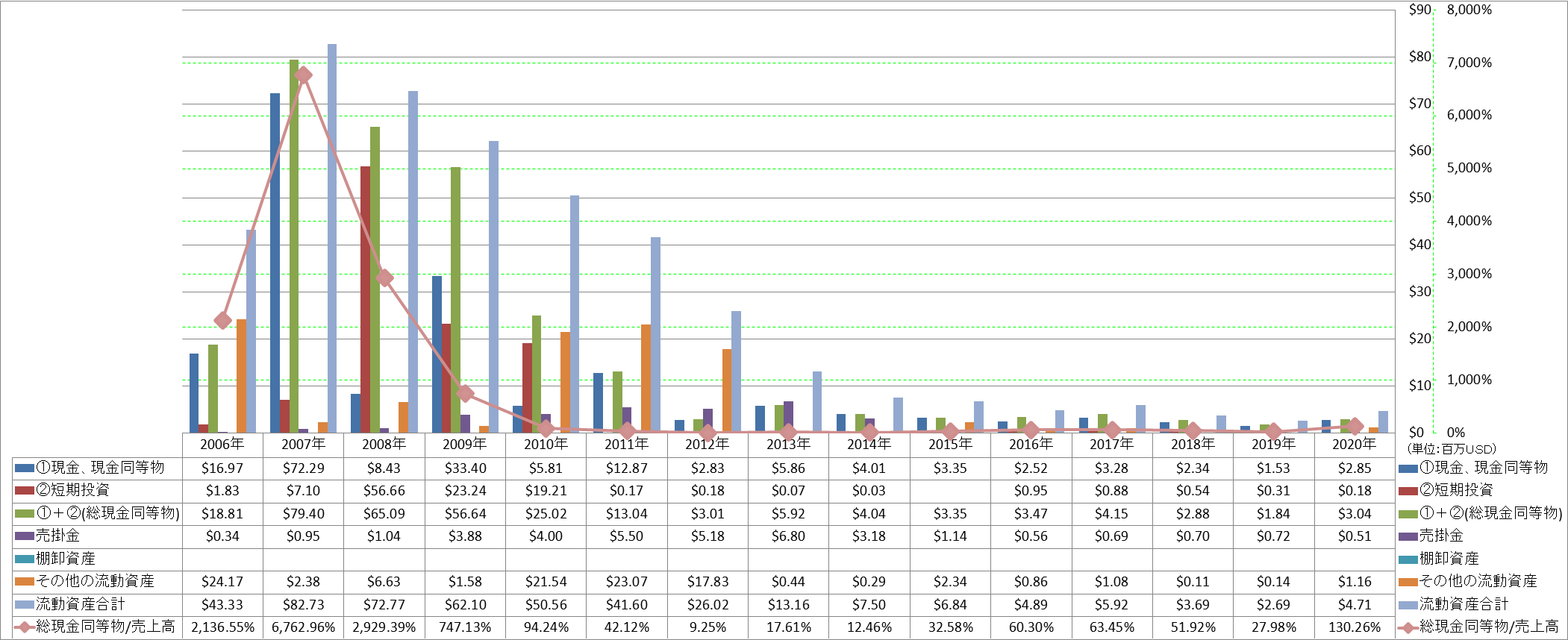The width and height of the screenshot is (1568, 640).
Task: Click the 130.26% ratio cell for 2020
Action: (1355, 627)
